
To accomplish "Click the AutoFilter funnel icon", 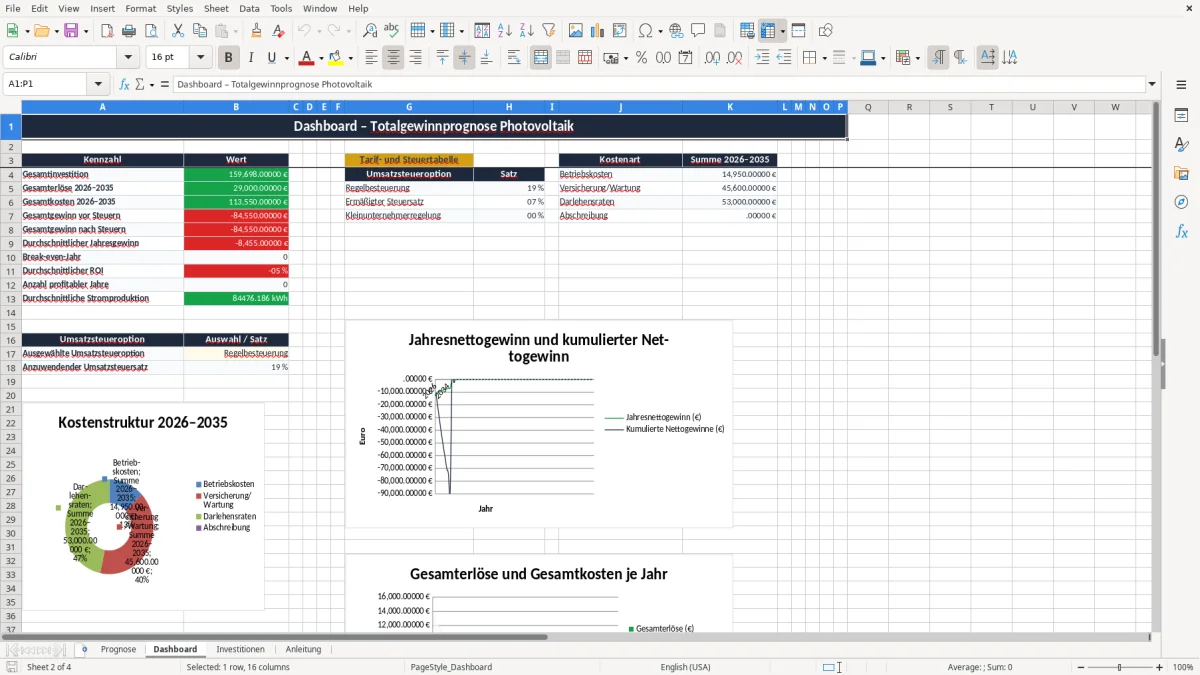I will pos(548,31).
